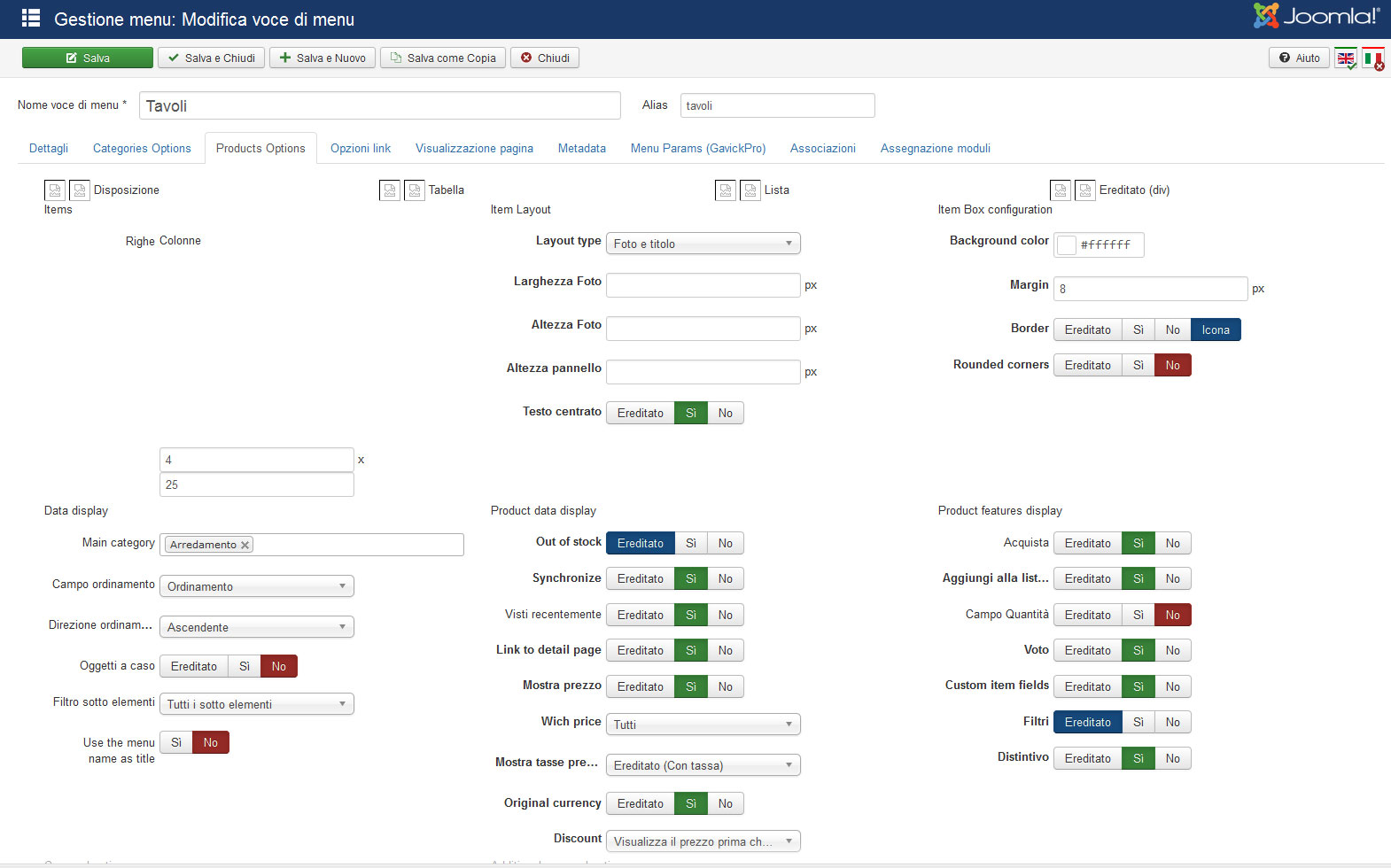Set Oggetti a caso to Si
Image resolution: width=1391 pixels, height=868 pixels.
[245, 666]
